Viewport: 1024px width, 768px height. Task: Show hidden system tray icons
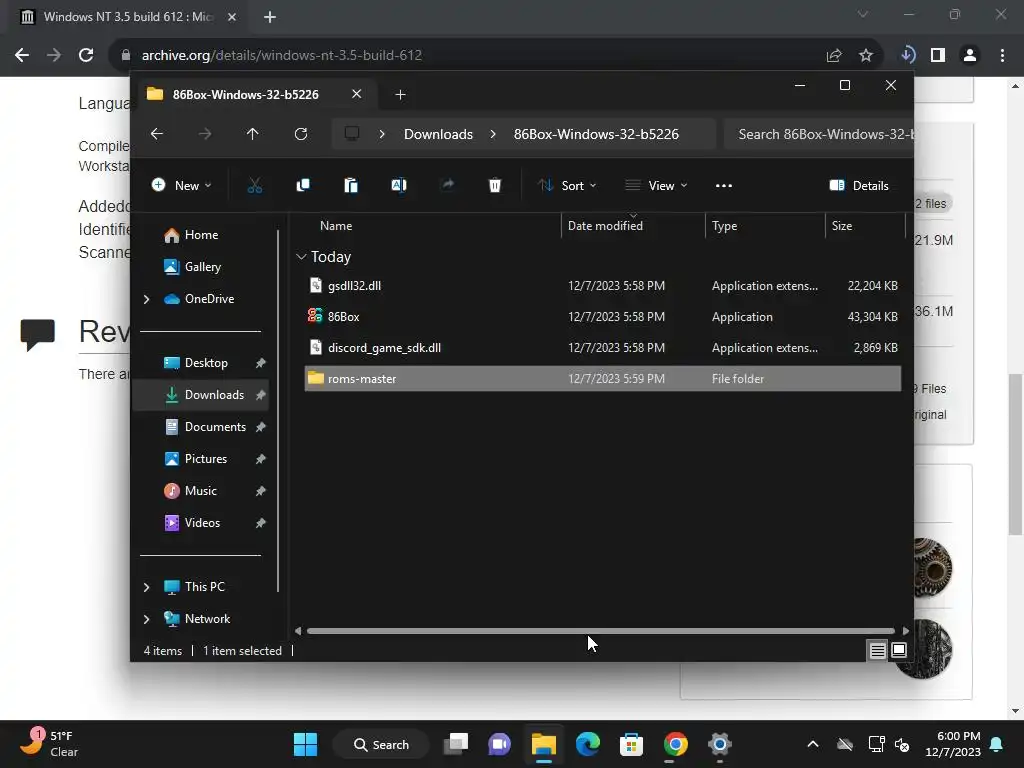tap(813, 744)
